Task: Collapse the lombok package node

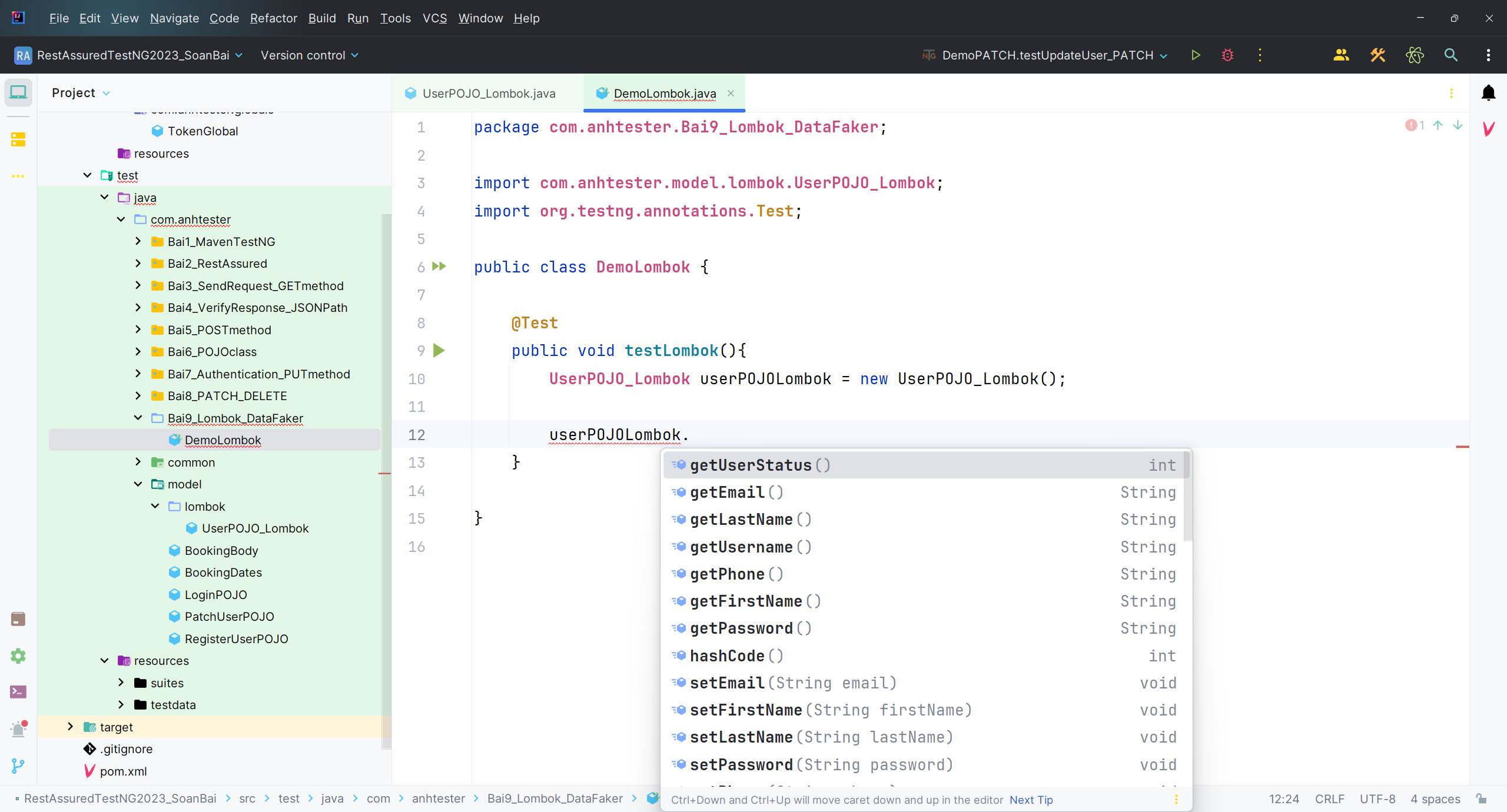Action: pyautogui.click(x=155, y=506)
